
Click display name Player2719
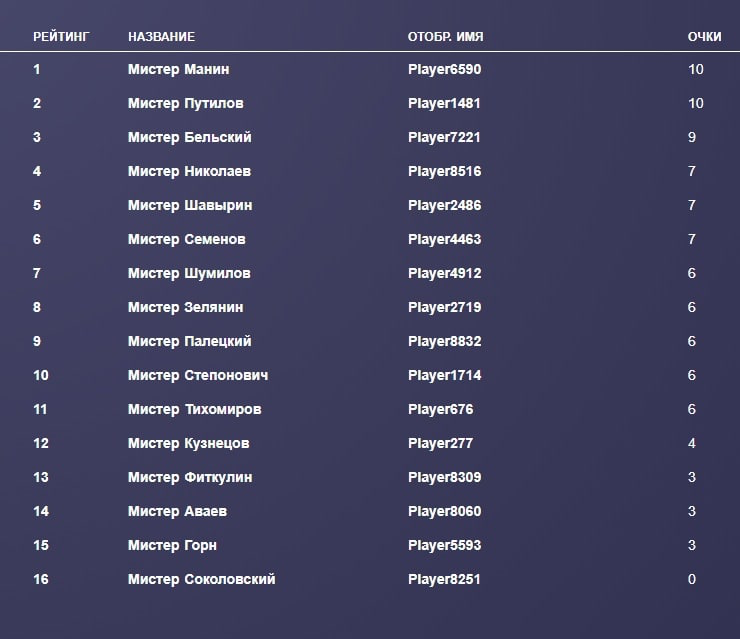[x=444, y=308]
